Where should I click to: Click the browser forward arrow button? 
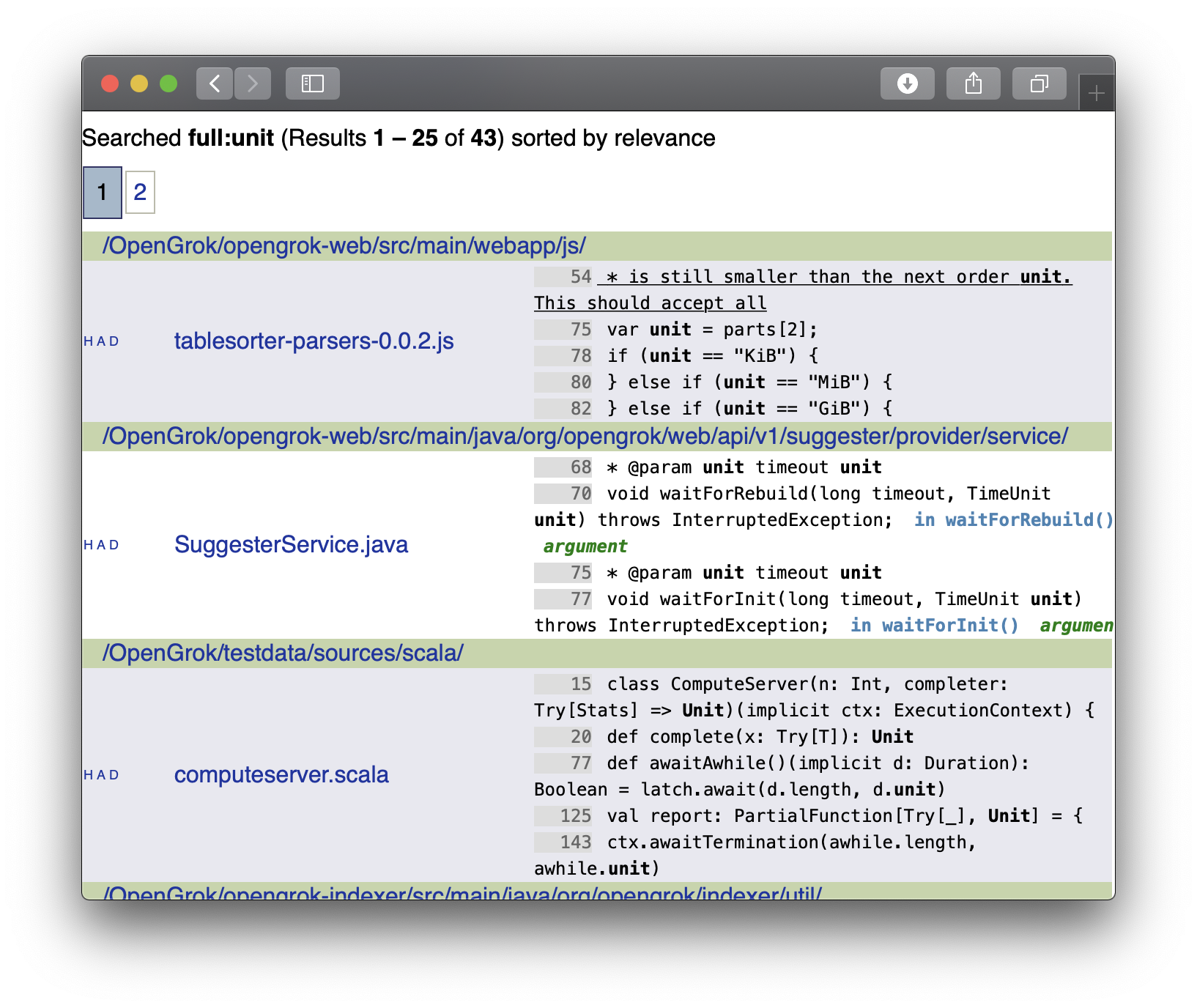(x=253, y=84)
